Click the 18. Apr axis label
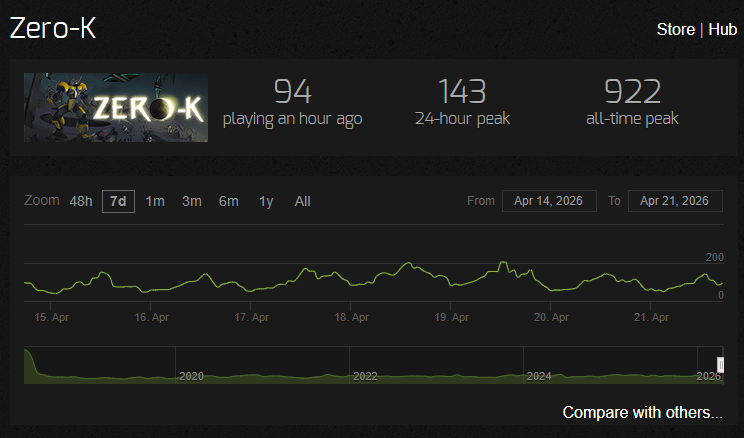 [351, 317]
